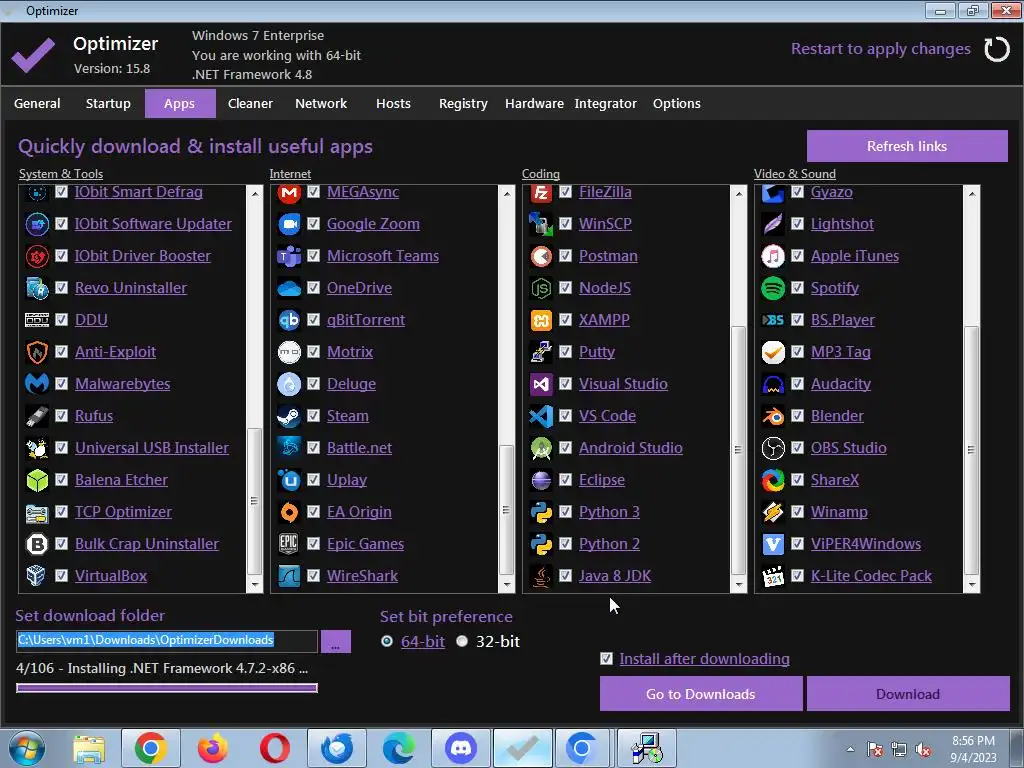Click the VirtualBox icon
Image resolution: width=1024 pixels, height=768 pixels.
coord(37,575)
